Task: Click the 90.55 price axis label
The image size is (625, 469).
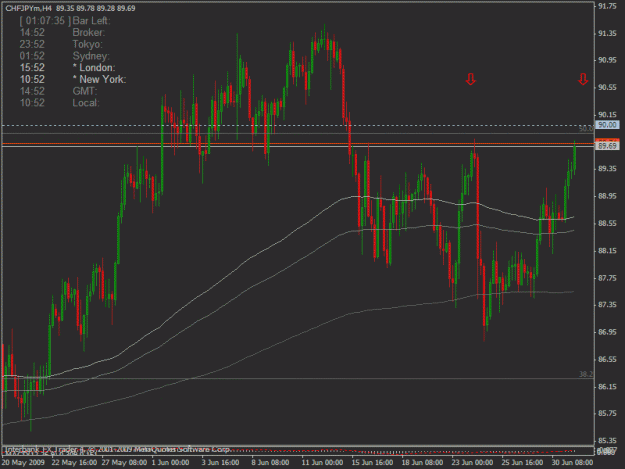Action: (607, 87)
